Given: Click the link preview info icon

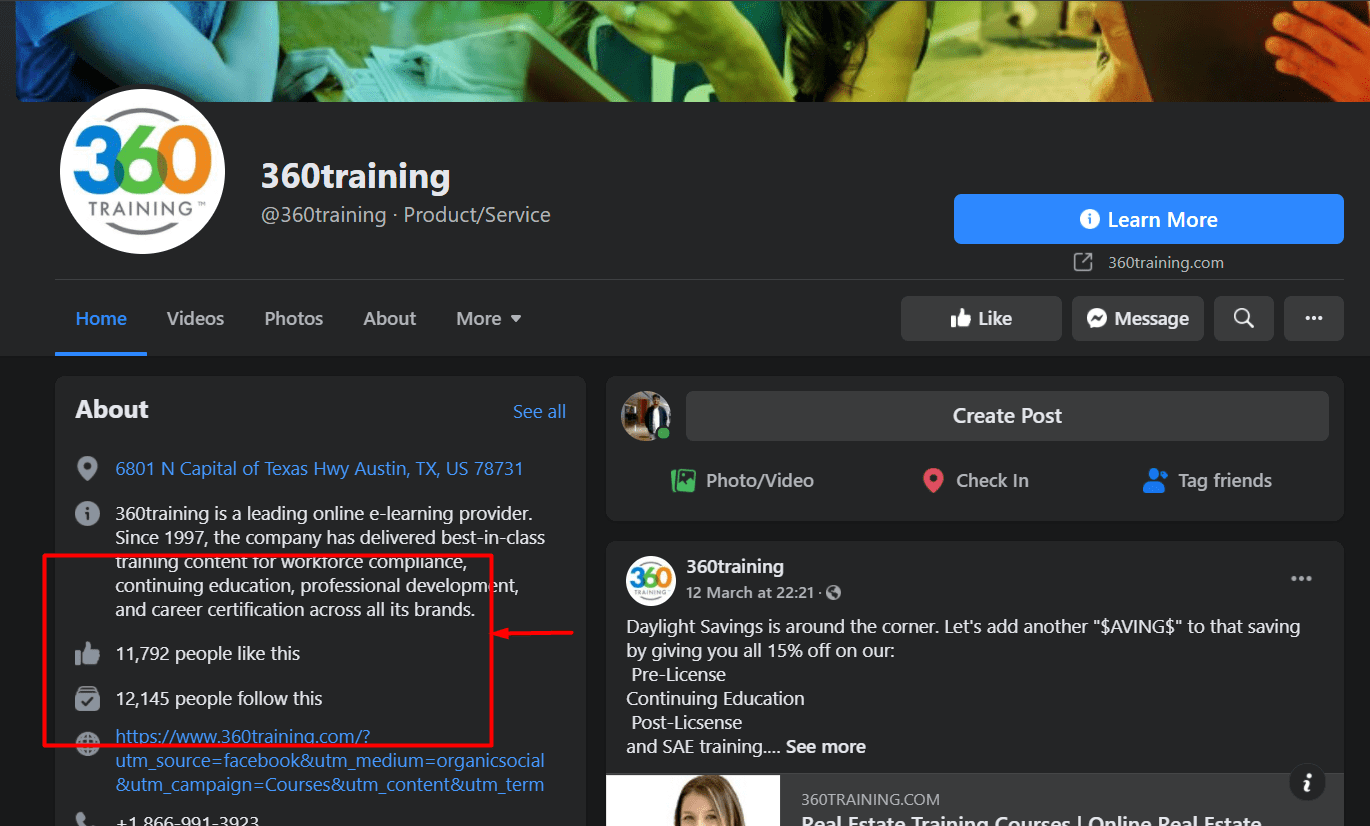Looking at the screenshot, I should [1307, 782].
